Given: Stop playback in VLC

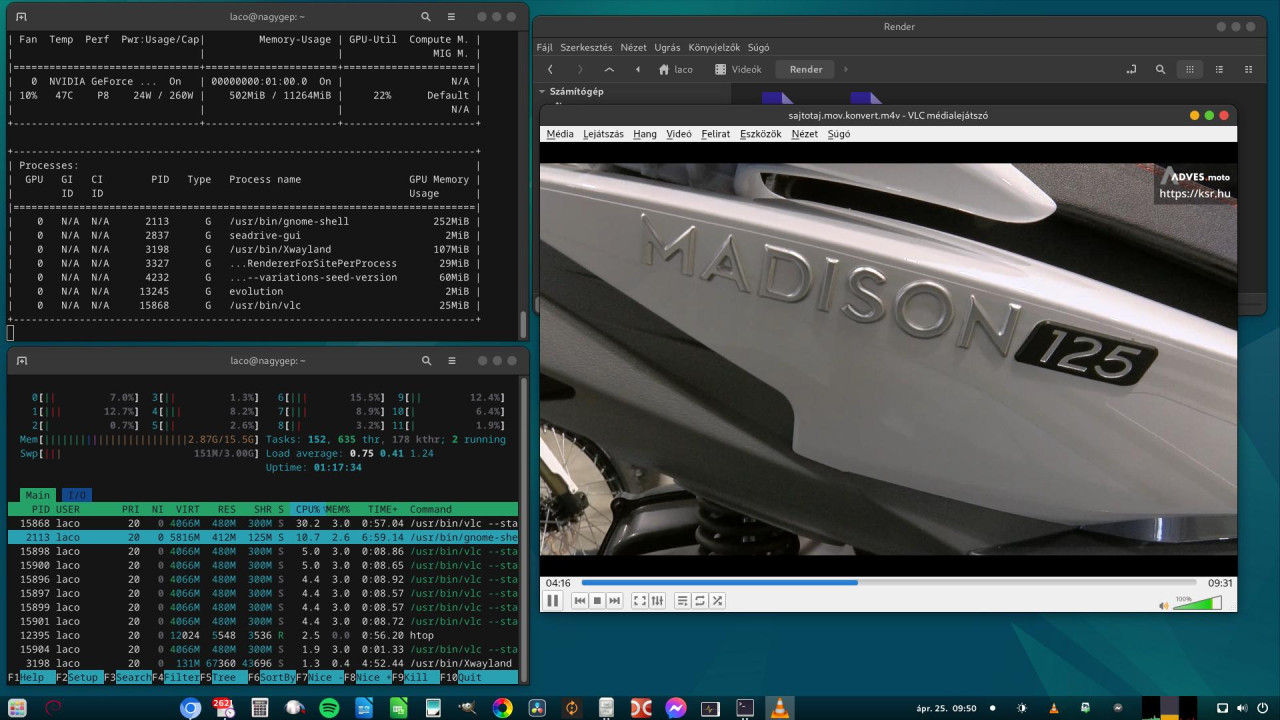Looking at the screenshot, I should tap(597, 600).
